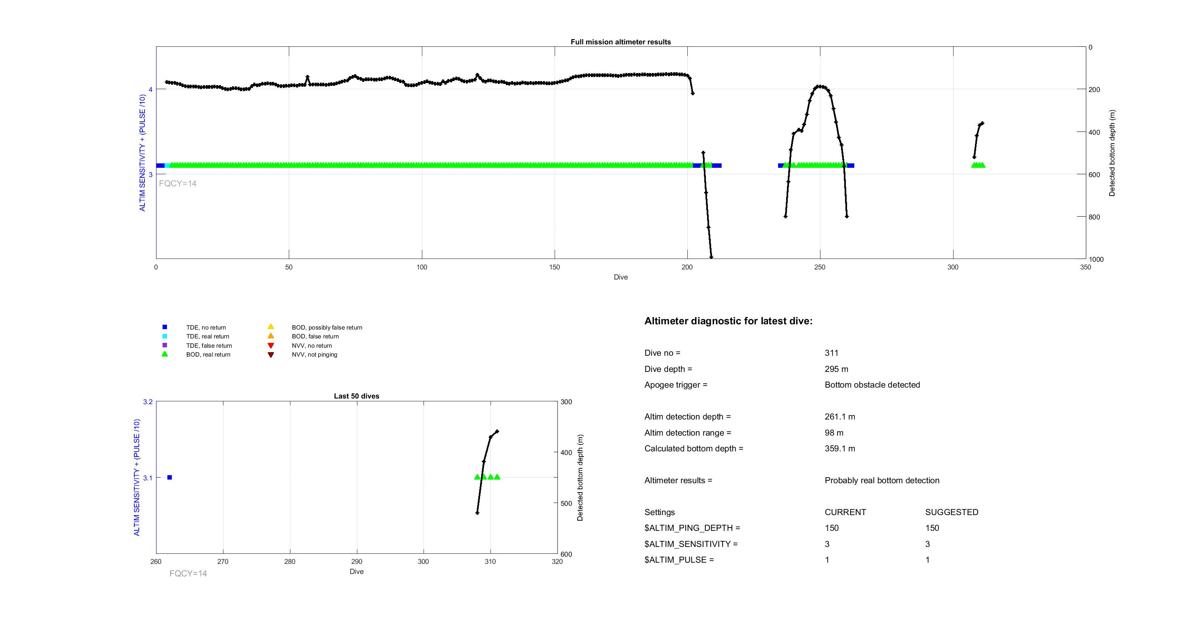Click the detection range value '98 m'
Screen dimensions: 1200x622
click(834, 433)
